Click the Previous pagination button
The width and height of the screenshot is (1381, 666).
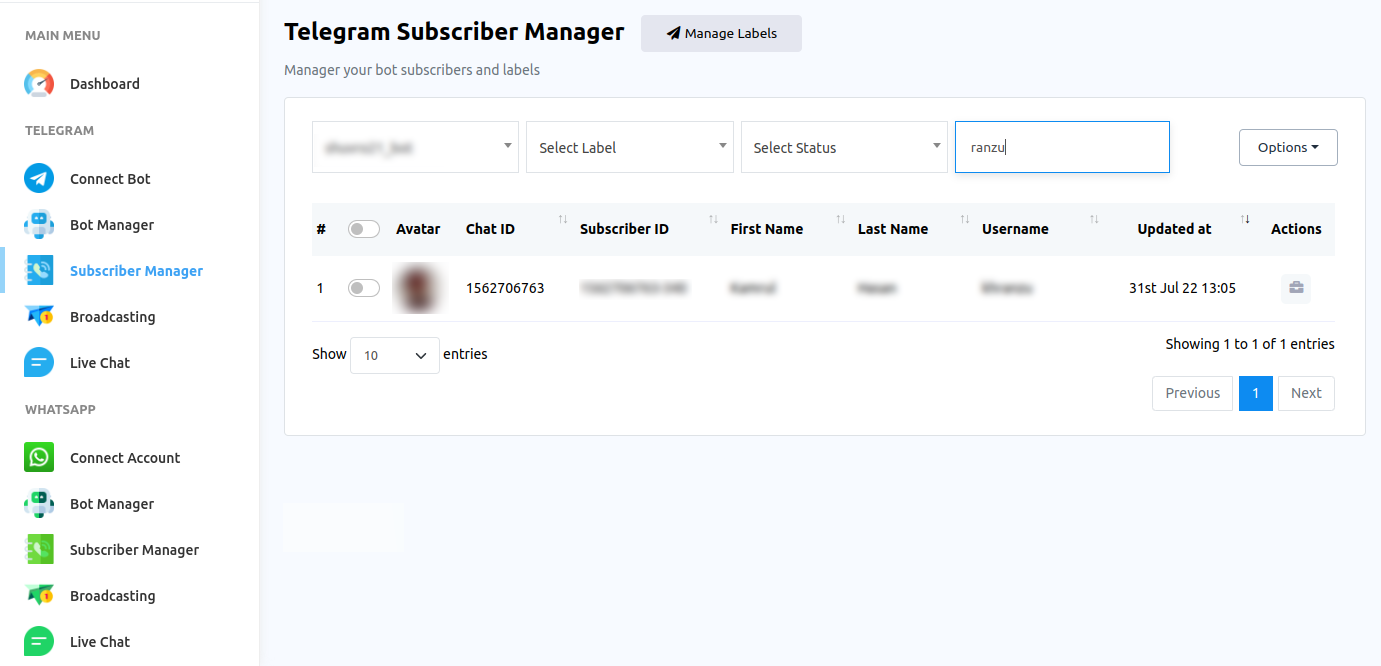(x=1192, y=393)
